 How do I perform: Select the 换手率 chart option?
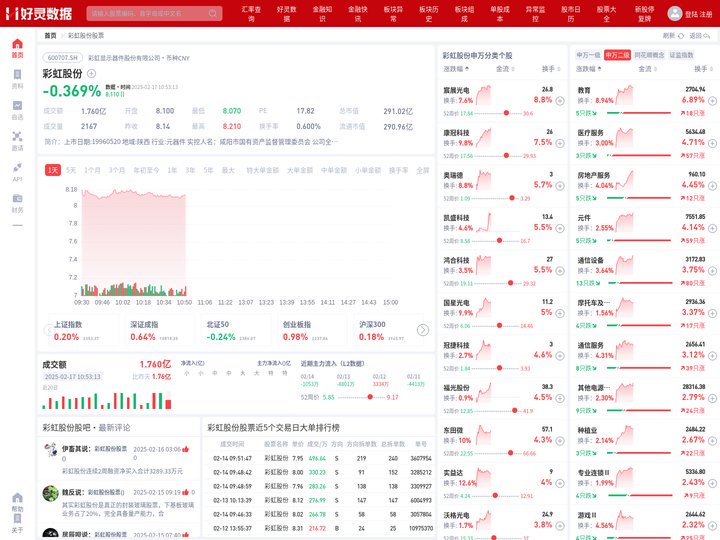pyautogui.click(x=399, y=170)
